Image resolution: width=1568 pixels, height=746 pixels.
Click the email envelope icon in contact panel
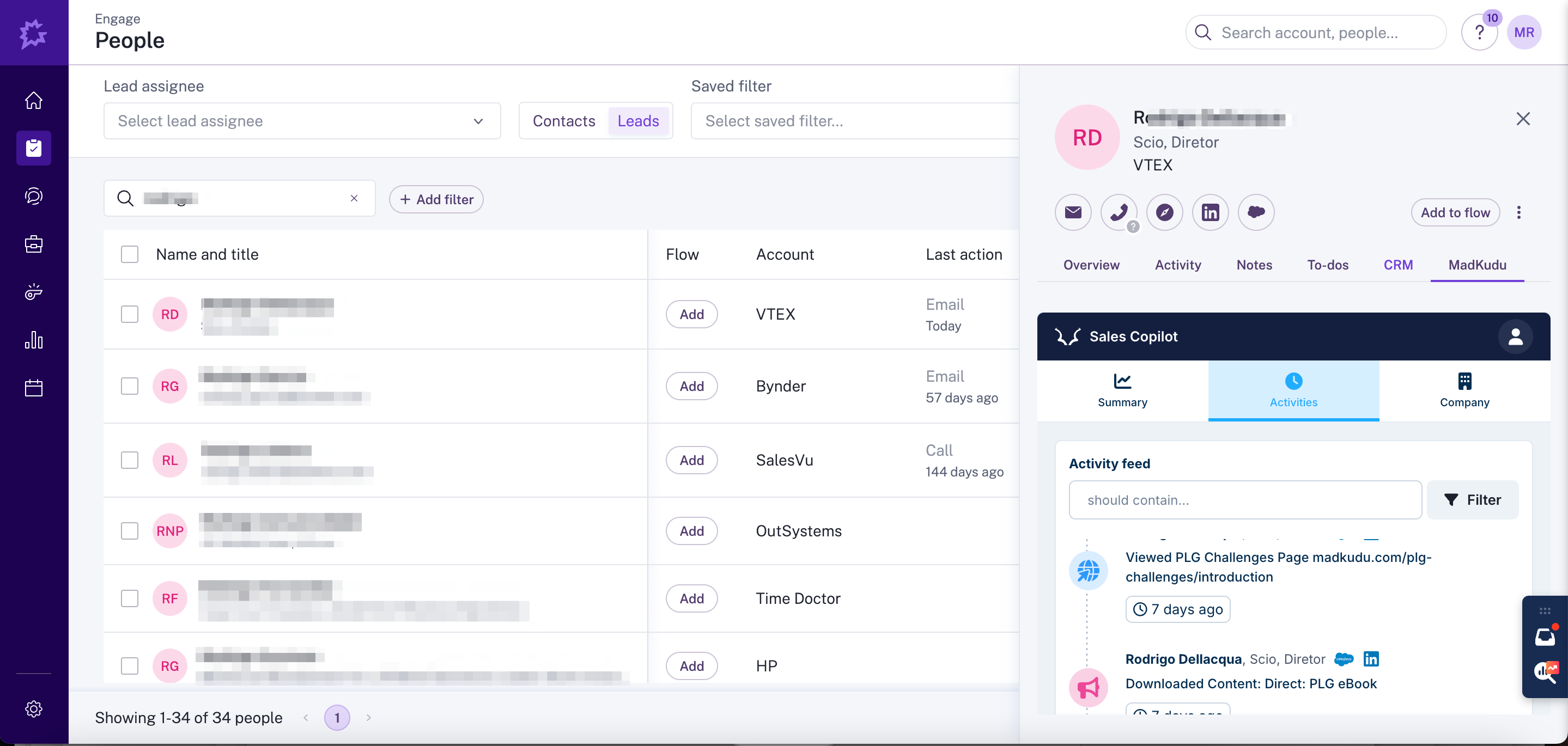point(1073,212)
